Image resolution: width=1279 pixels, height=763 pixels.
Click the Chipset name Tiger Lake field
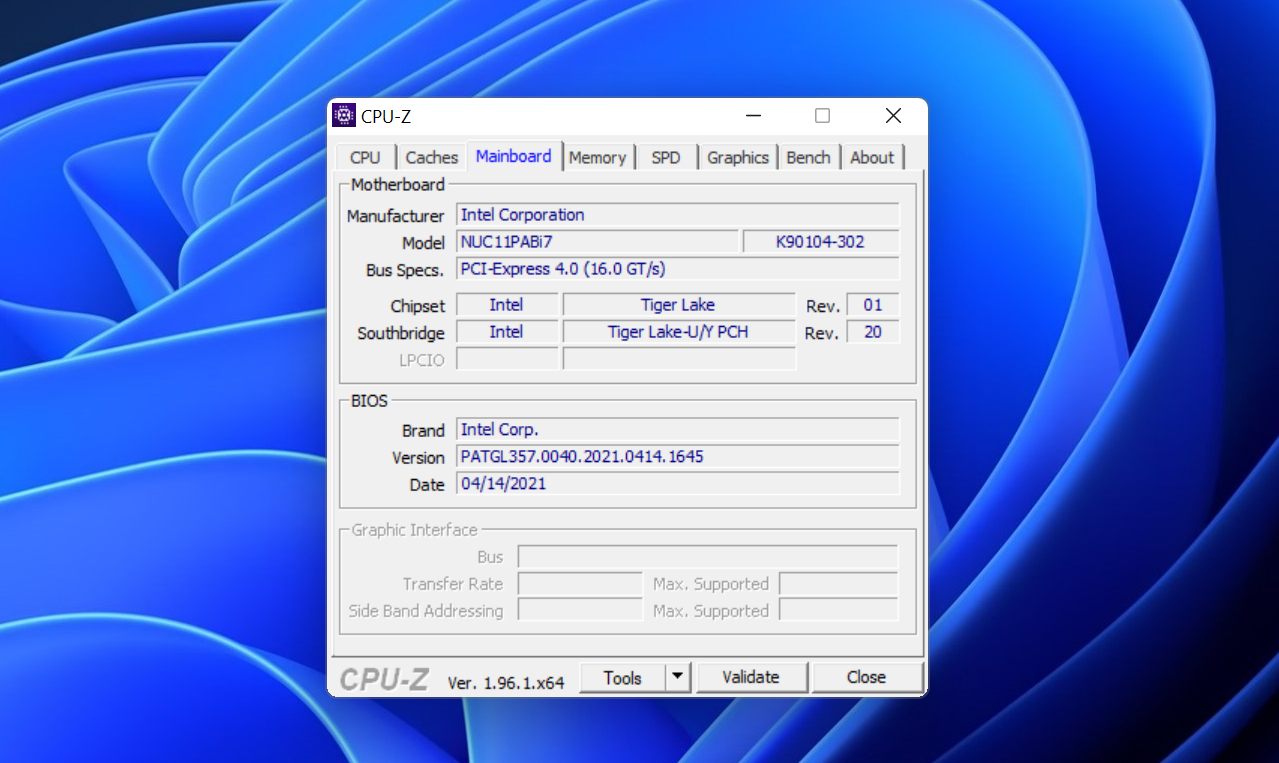(679, 305)
